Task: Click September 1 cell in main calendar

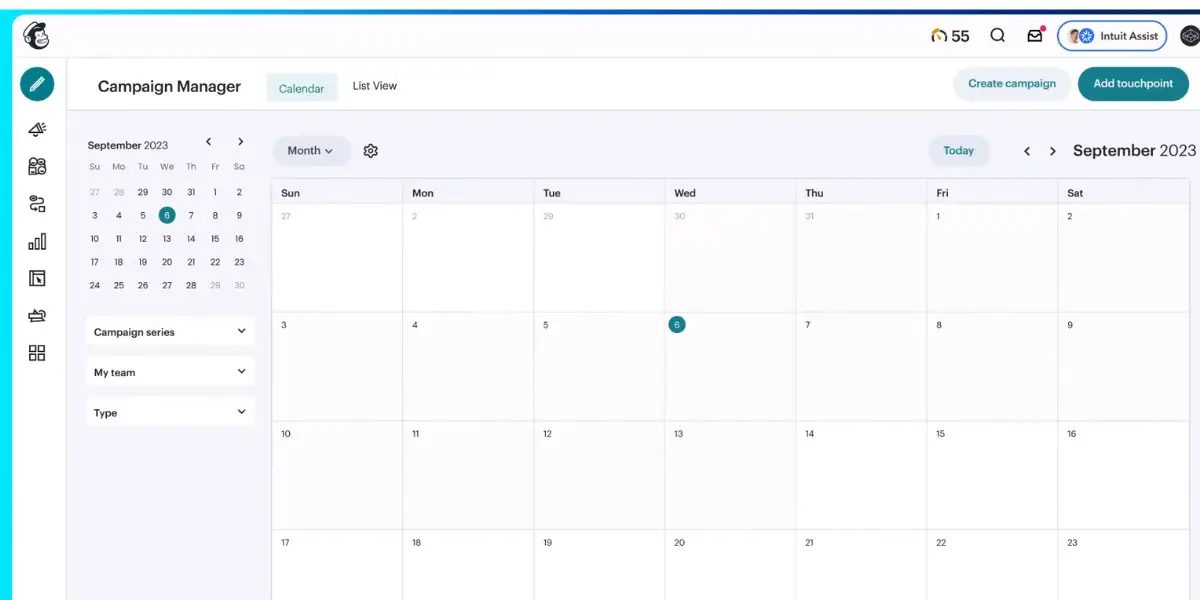Action: point(992,258)
